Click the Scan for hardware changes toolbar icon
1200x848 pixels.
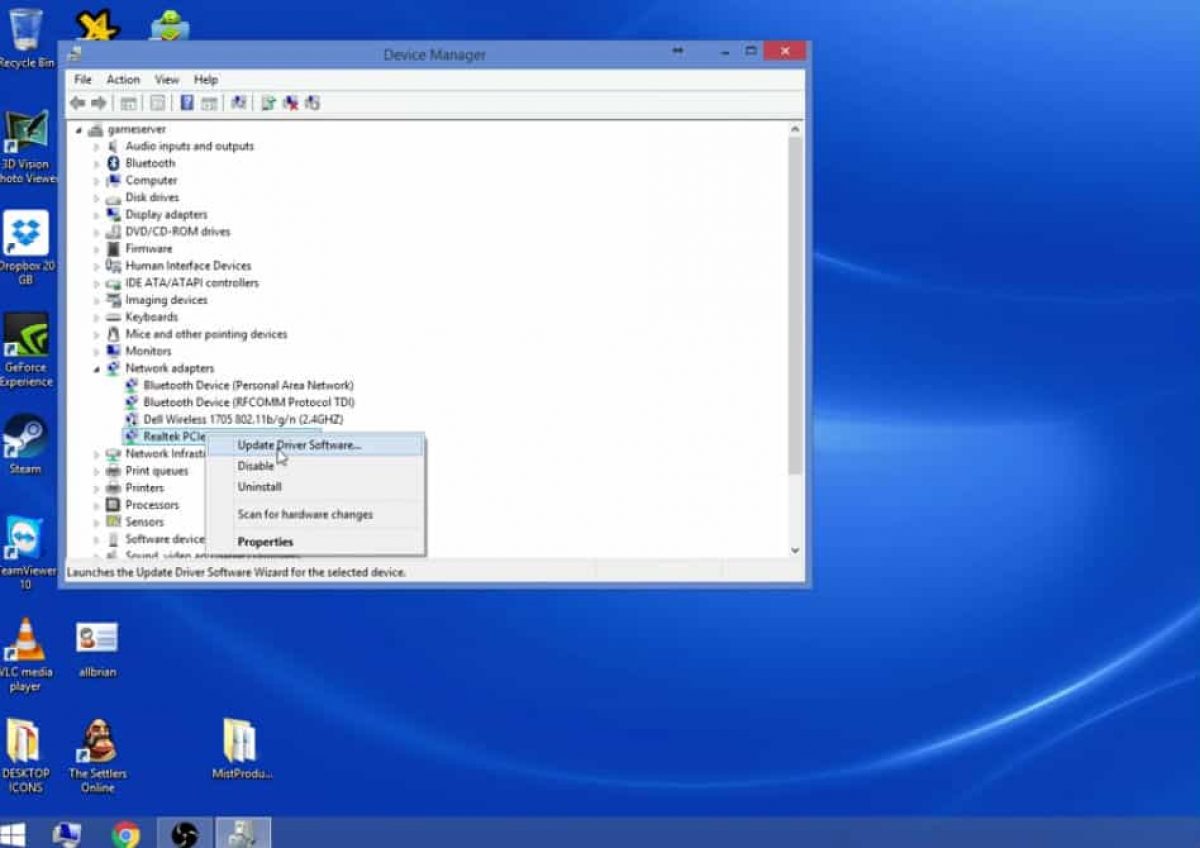239,103
